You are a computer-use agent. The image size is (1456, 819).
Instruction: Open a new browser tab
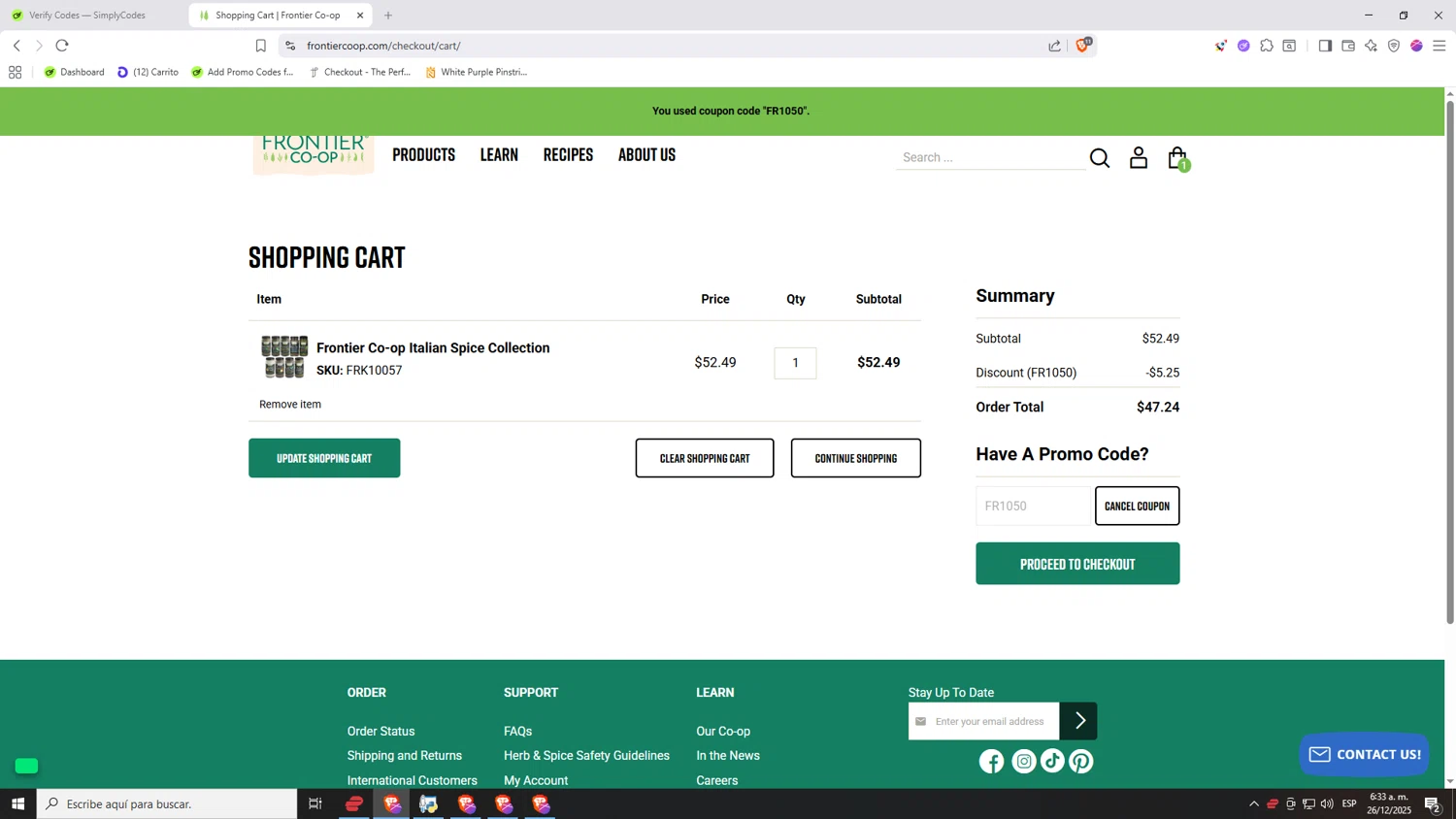388,16
